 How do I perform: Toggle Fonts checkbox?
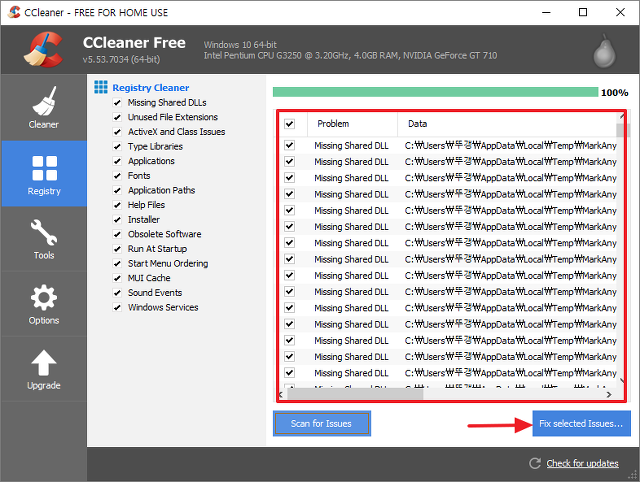[117, 175]
